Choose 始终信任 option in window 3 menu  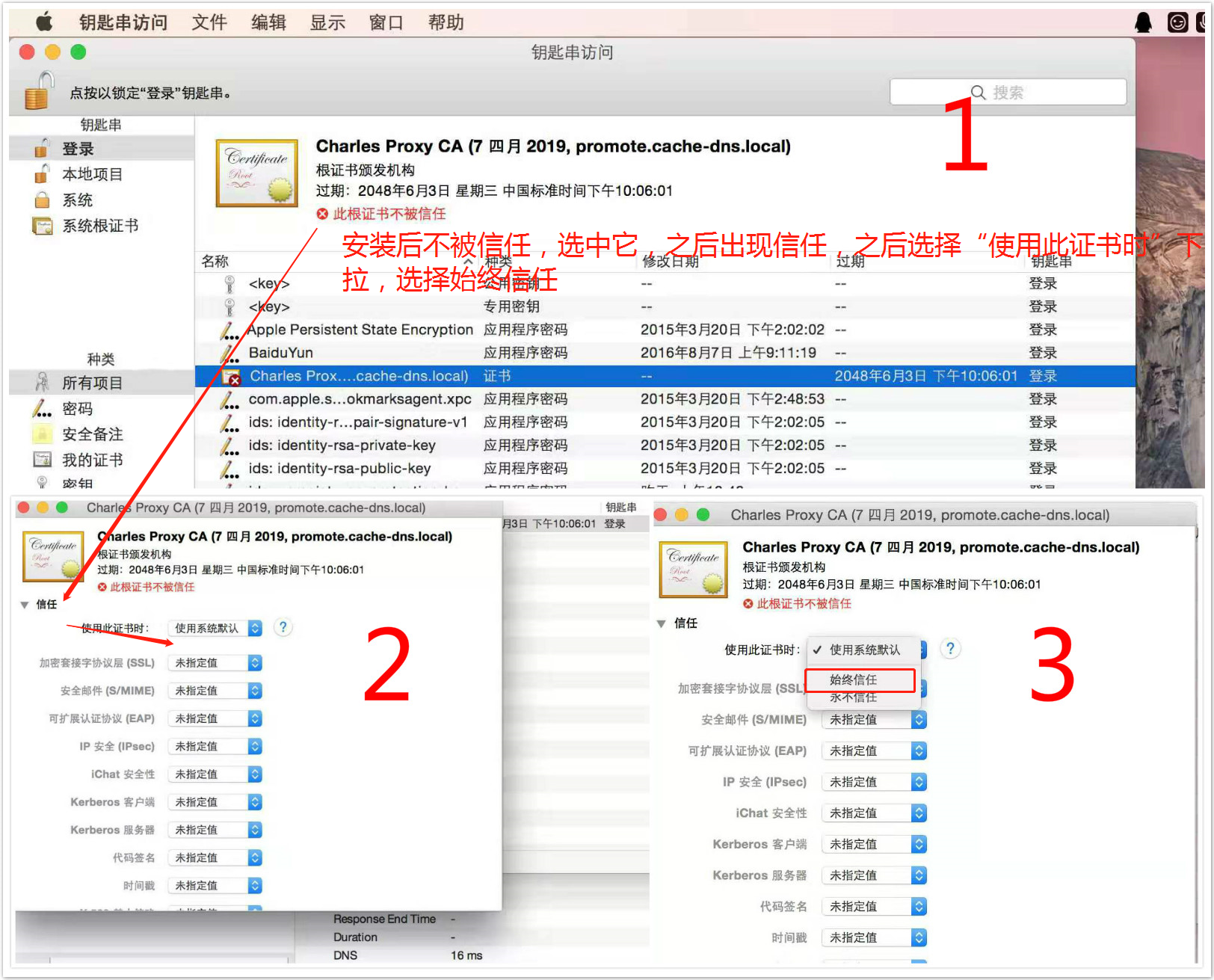(860, 679)
